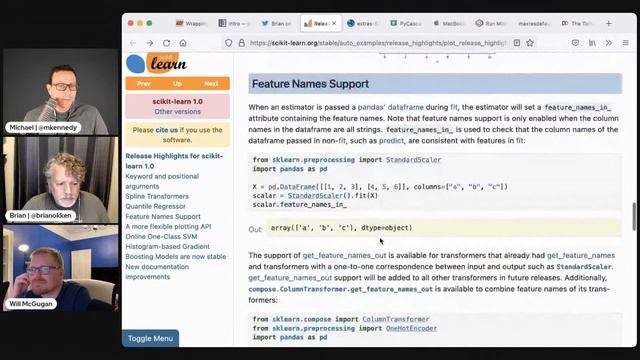Click the Toggle Menu button

coord(150,338)
